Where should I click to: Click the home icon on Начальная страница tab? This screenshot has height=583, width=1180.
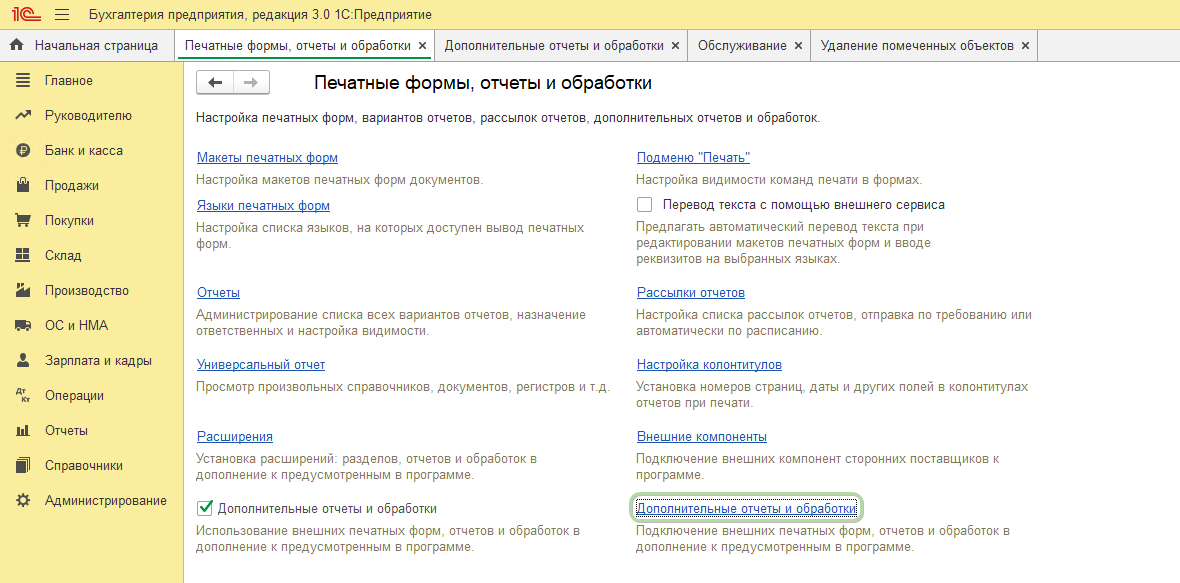(17, 45)
